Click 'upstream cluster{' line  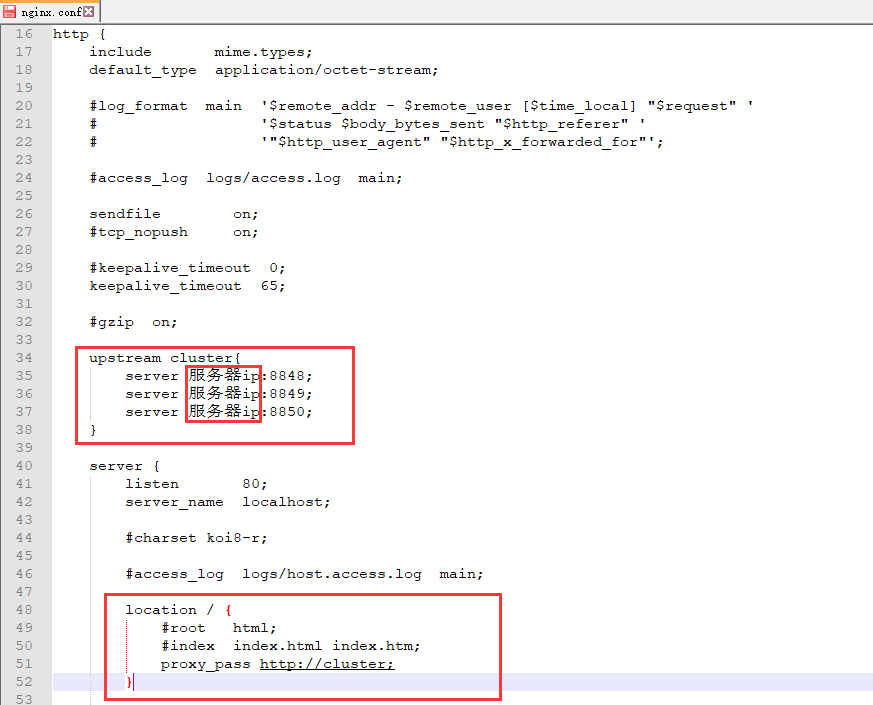click(x=165, y=358)
